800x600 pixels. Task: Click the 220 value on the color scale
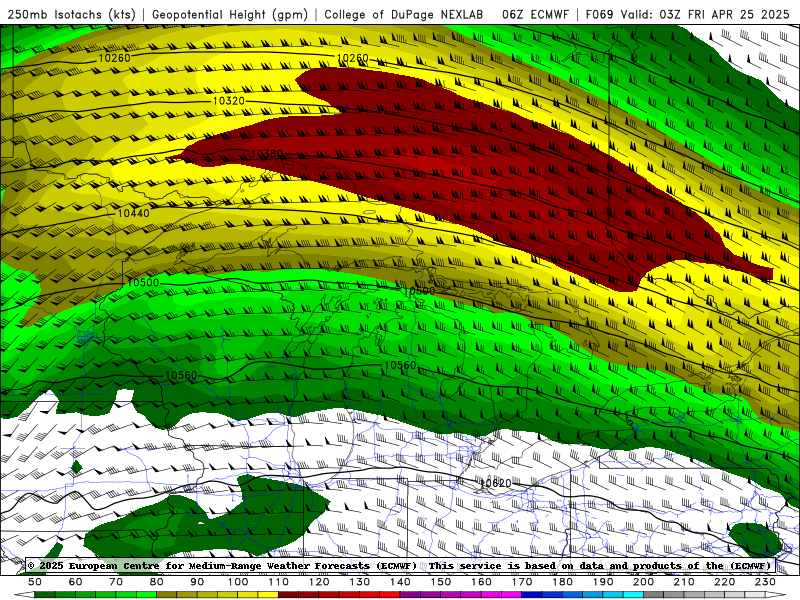(724, 582)
